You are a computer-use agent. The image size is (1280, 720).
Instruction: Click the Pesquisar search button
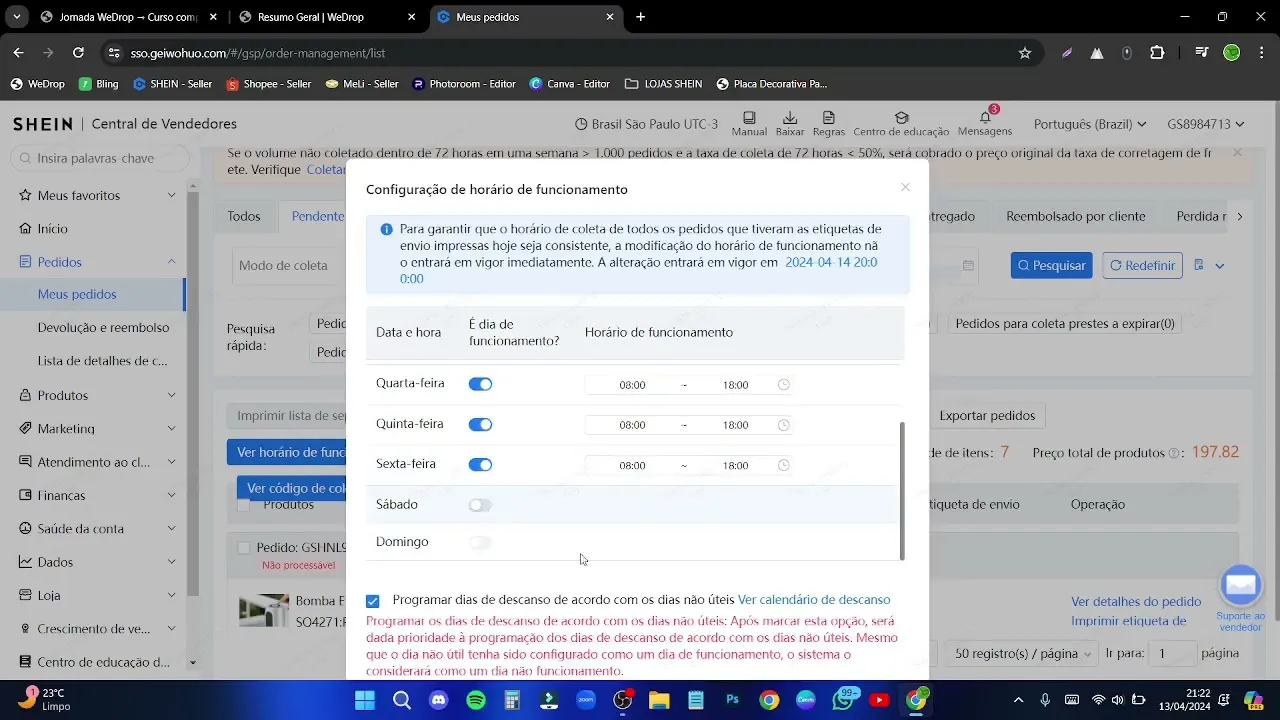click(1051, 265)
